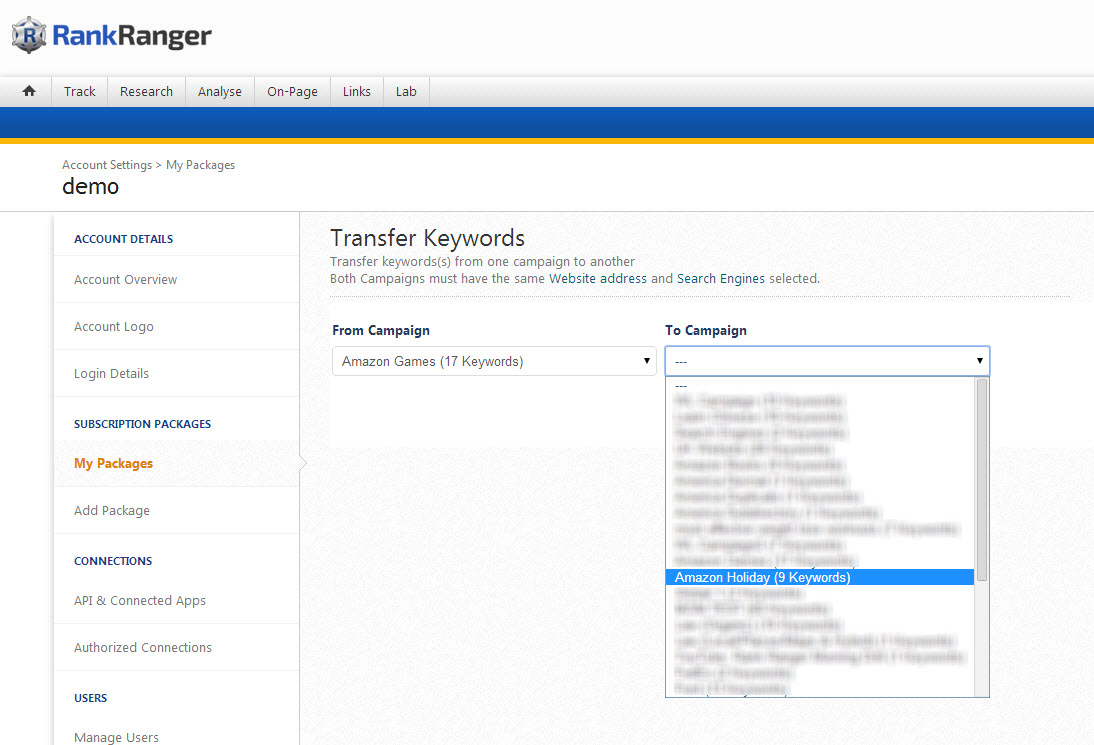Click the CONNECTIONS section header
Image resolution: width=1094 pixels, height=745 pixels.
[x=113, y=561]
